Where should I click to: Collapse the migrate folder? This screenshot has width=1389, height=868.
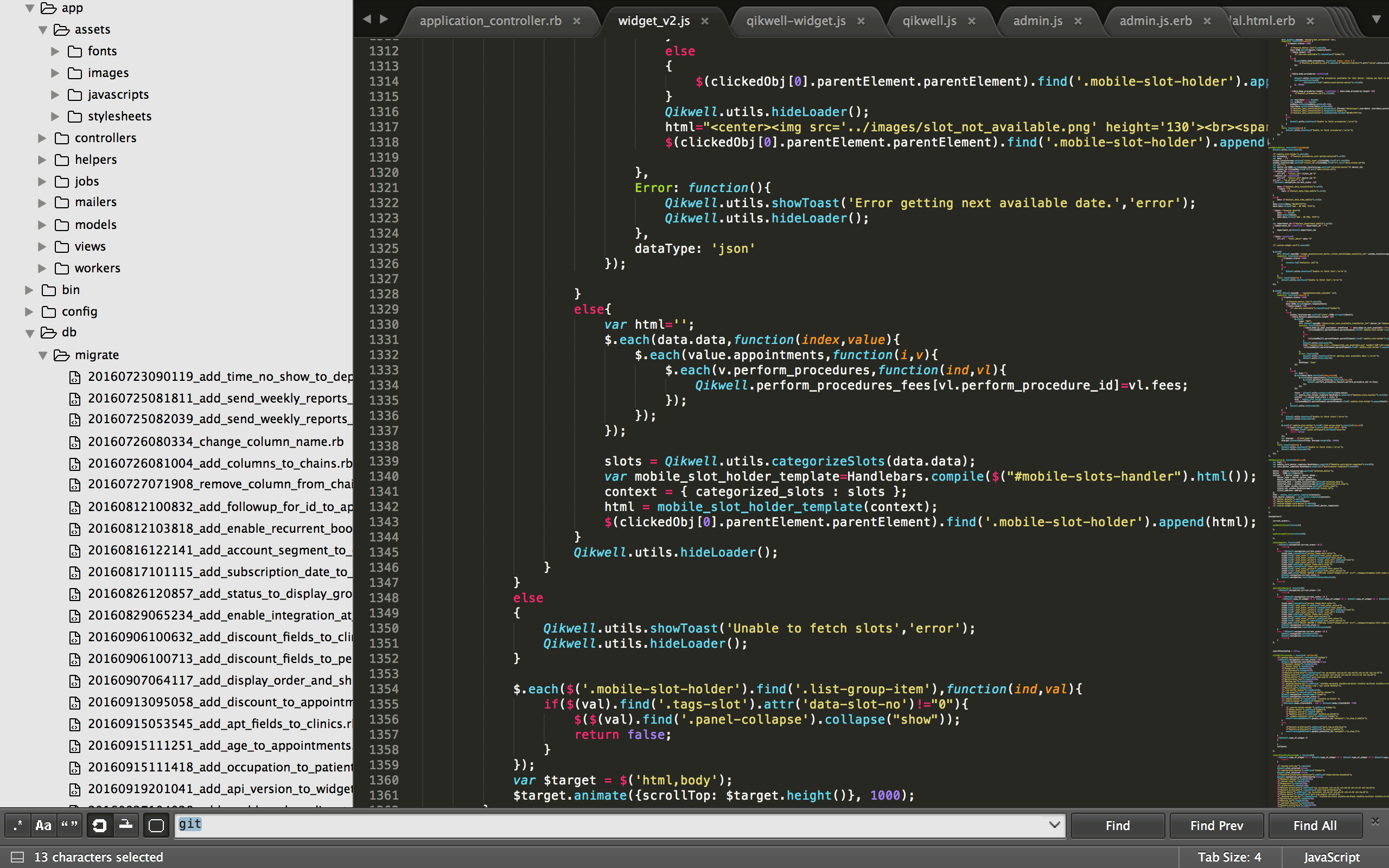42,355
